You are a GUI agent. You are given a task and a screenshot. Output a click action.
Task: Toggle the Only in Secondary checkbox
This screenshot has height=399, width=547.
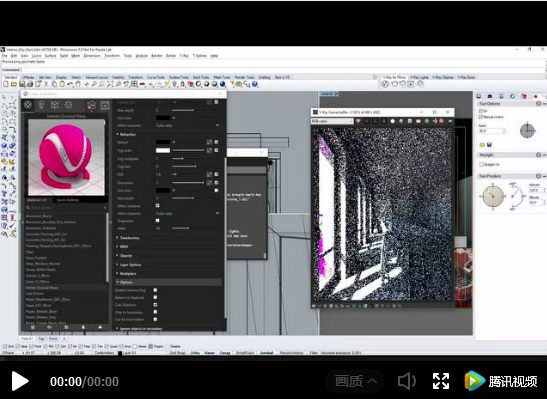(155, 312)
